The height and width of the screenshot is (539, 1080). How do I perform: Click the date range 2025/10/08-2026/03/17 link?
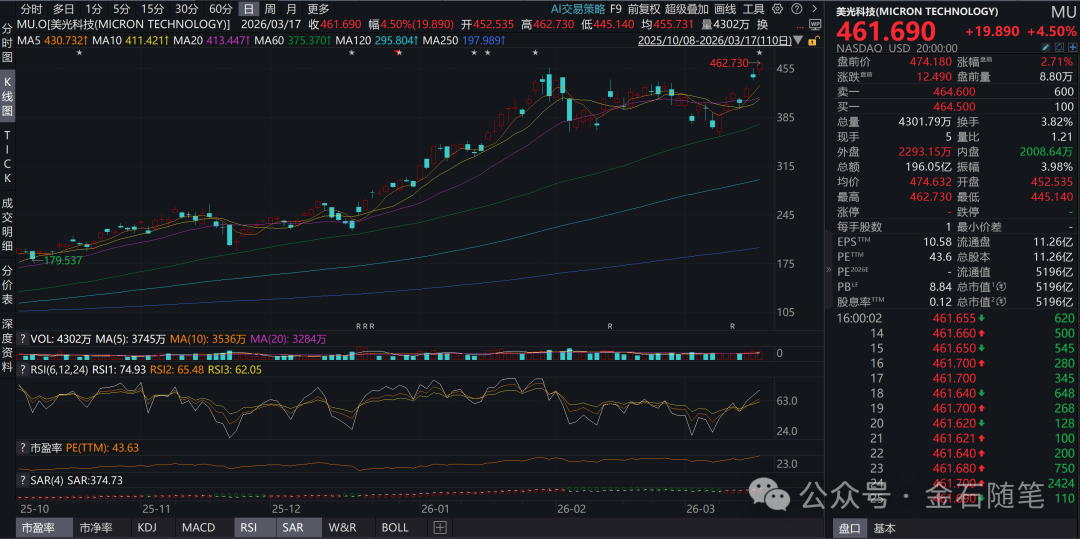pos(715,41)
